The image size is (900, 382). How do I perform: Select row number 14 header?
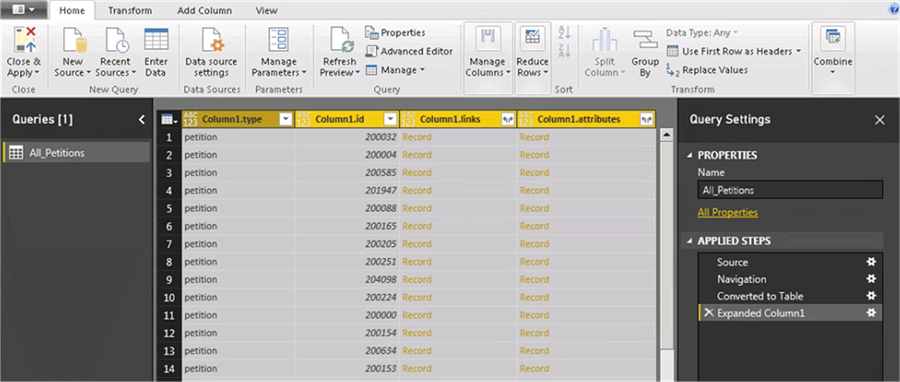(169, 368)
